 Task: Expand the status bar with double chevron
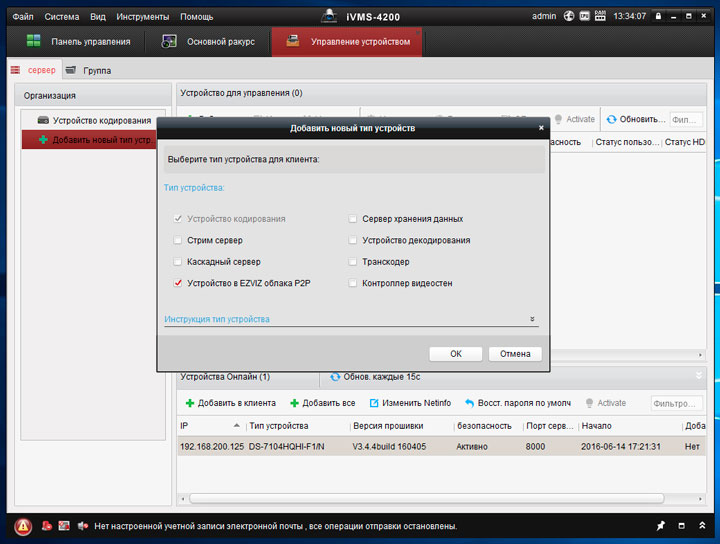point(699,526)
